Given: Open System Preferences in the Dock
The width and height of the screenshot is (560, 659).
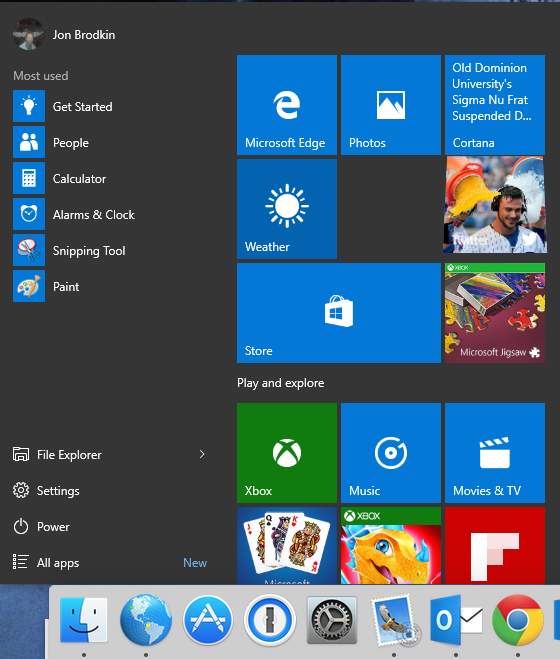Looking at the screenshot, I should (x=332, y=620).
